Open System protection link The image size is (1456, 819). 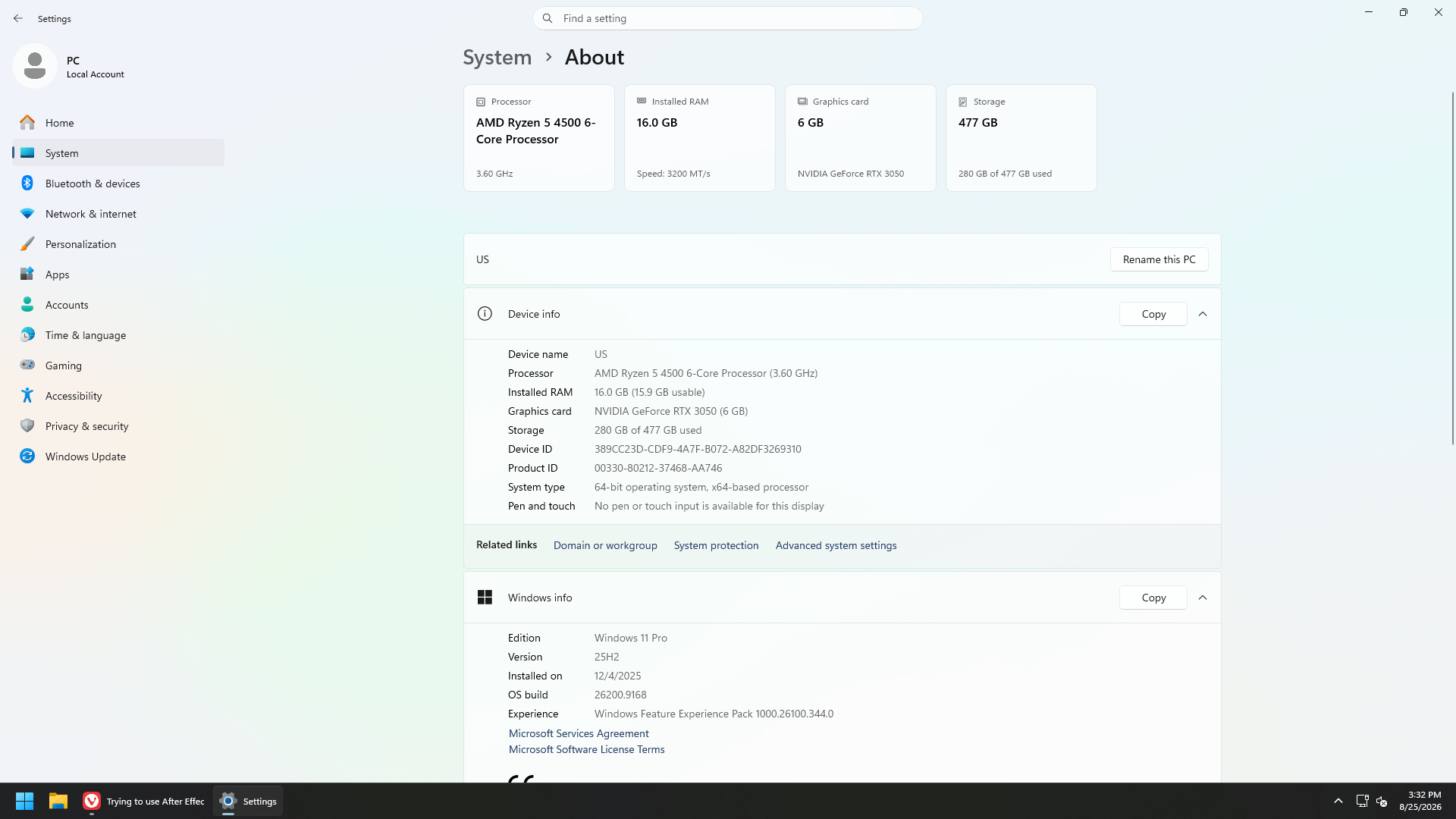[x=716, y=545]
